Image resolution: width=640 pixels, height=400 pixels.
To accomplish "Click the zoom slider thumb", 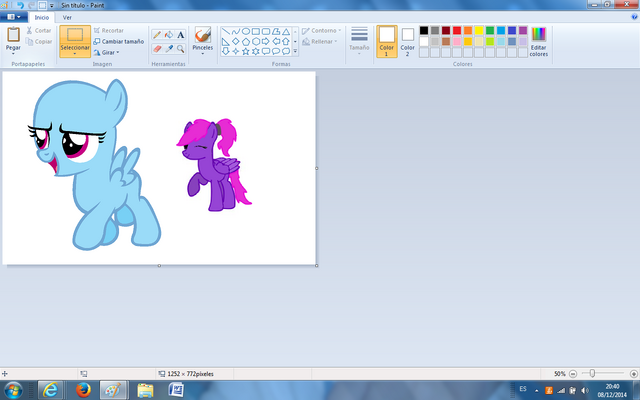I will pyautogui.click(x=592, y=373).
